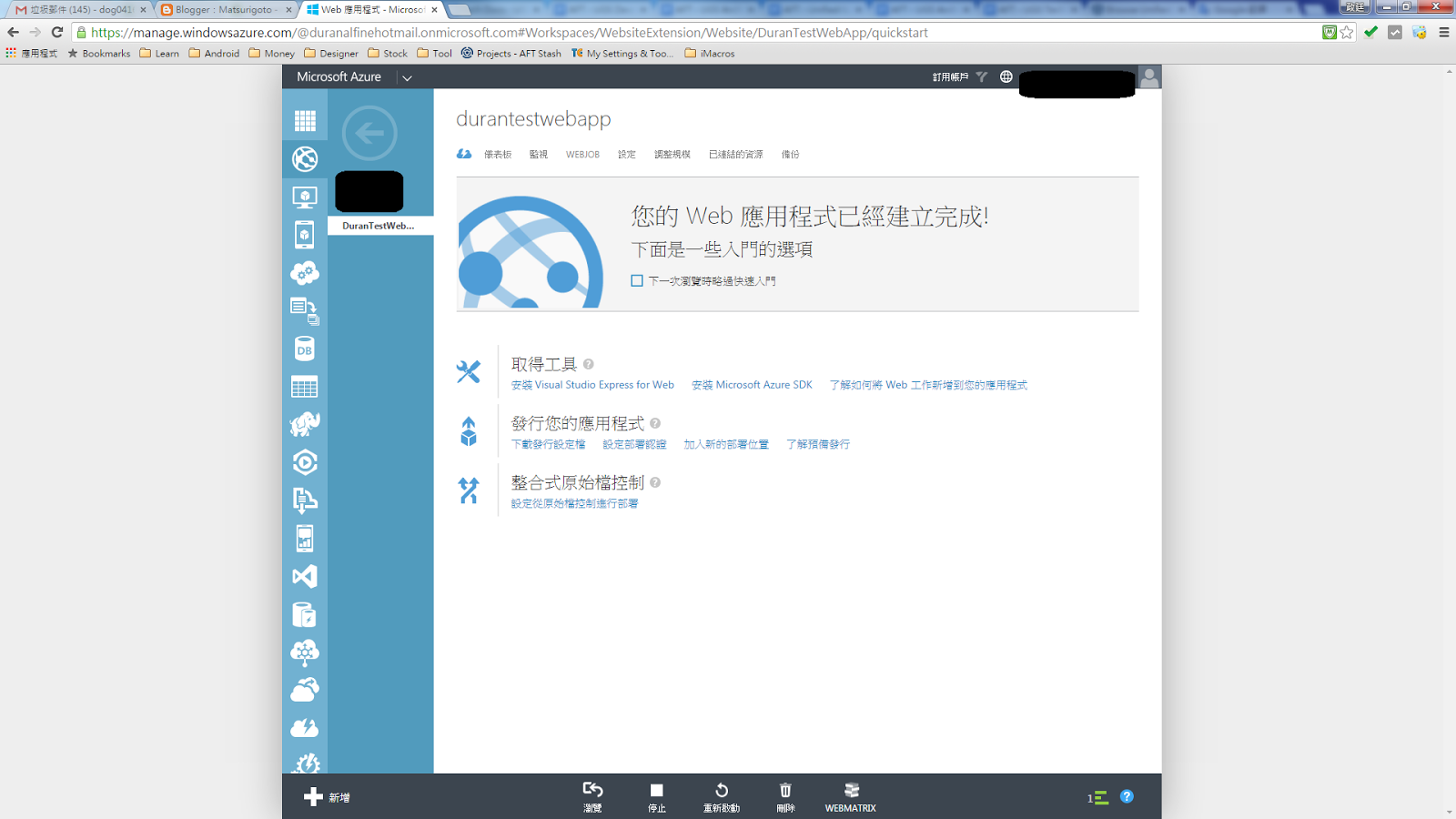Open Virtual Machines monitor icon in sidebar
This screenshot has height=819, width=1456.
click(x=305, y=197)
